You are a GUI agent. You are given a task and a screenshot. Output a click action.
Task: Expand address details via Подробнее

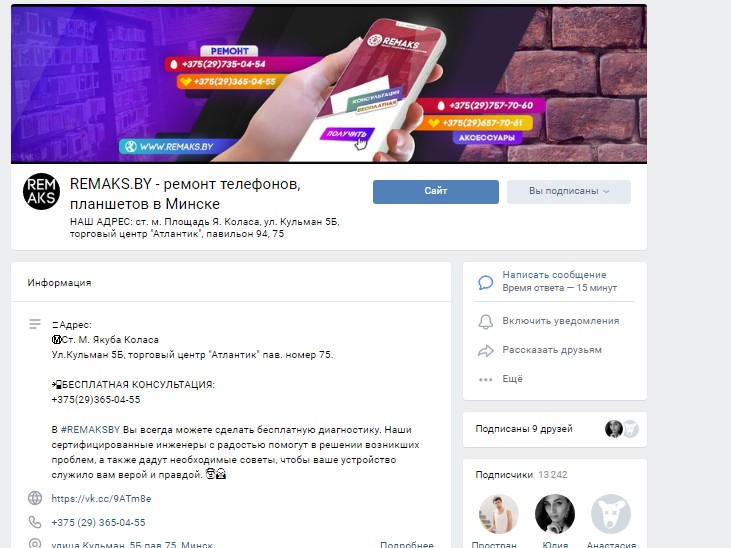pos(407,544)
